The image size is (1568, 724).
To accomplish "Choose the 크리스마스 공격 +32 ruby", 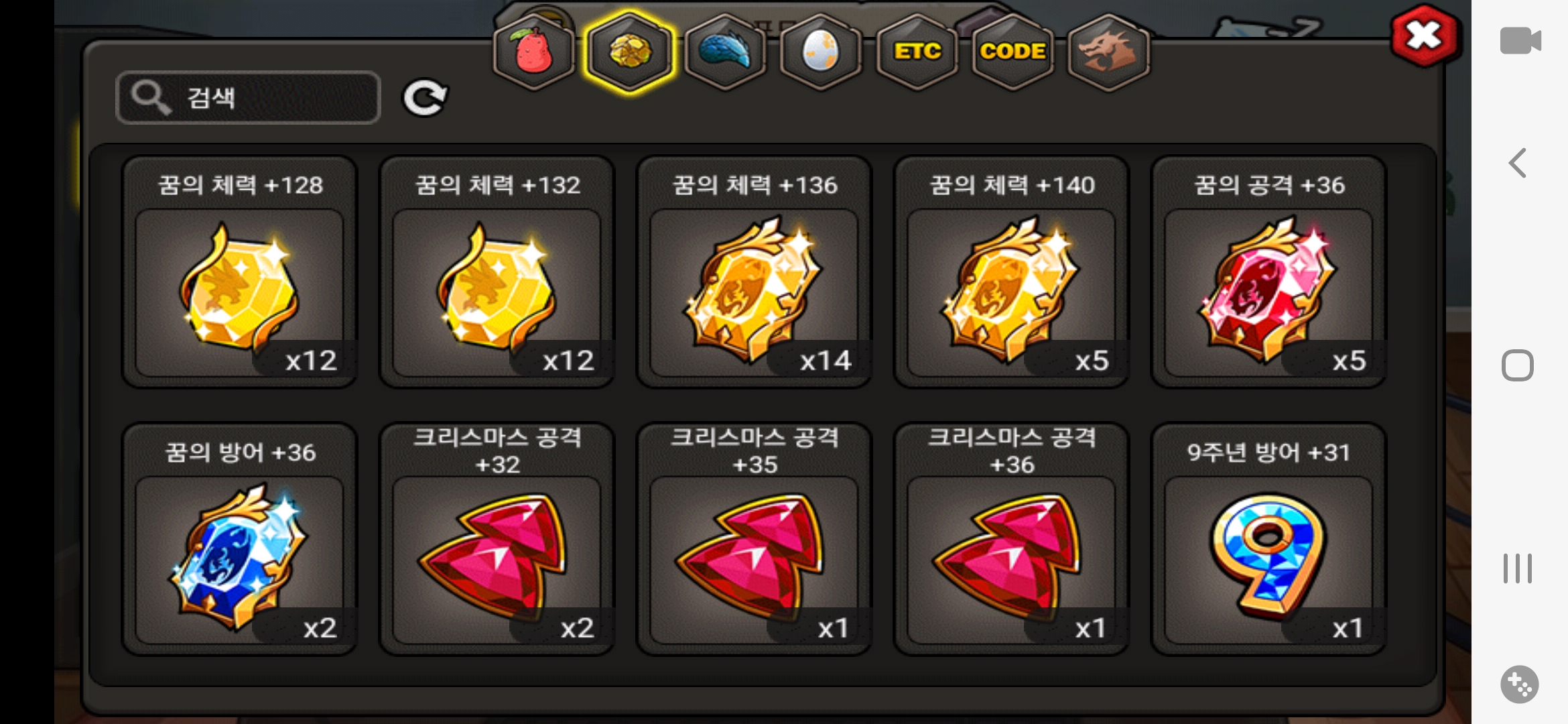I will click(x=497, y=539).
